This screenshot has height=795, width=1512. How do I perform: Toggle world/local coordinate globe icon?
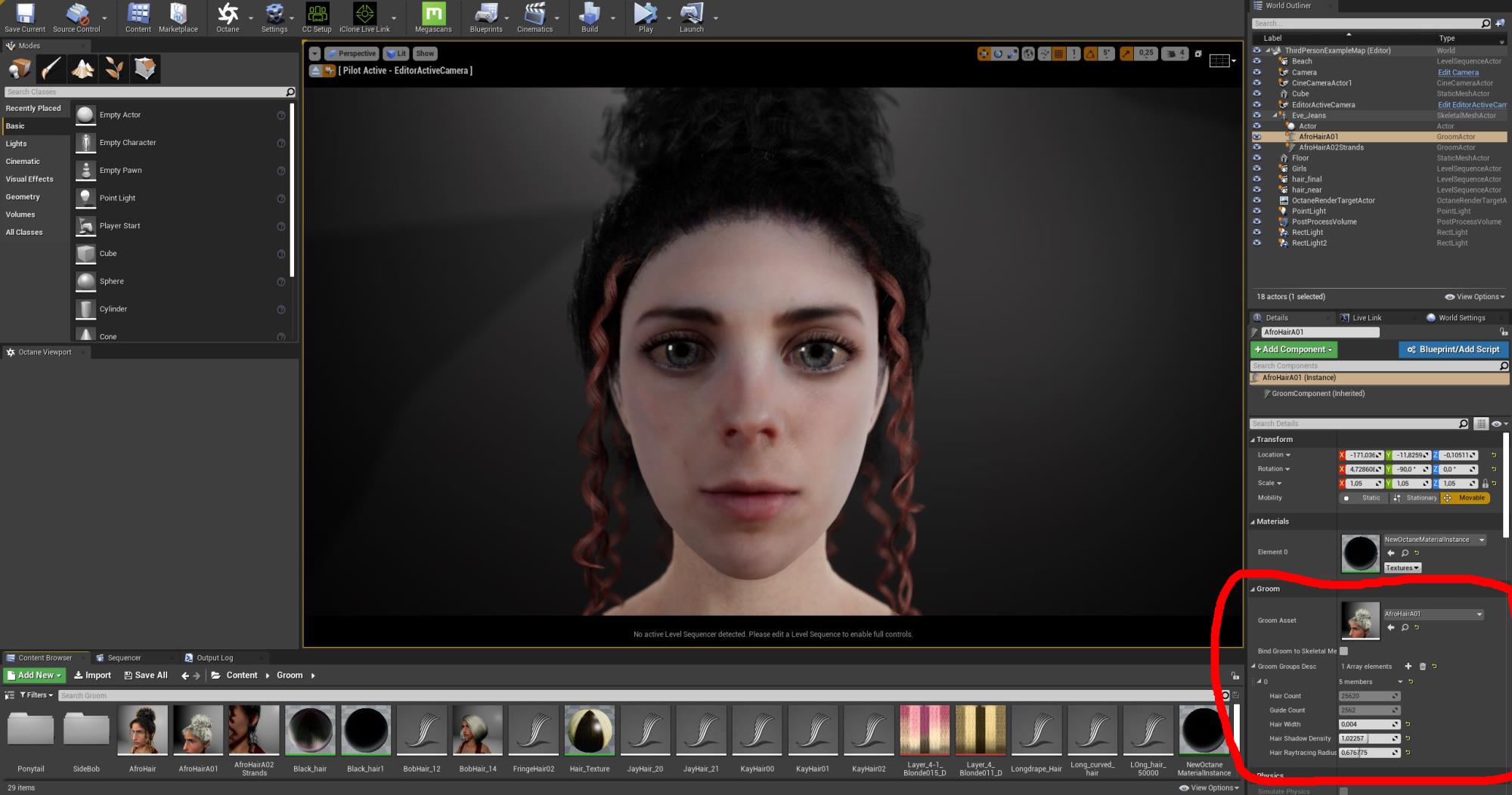[x=1028, y=54]
